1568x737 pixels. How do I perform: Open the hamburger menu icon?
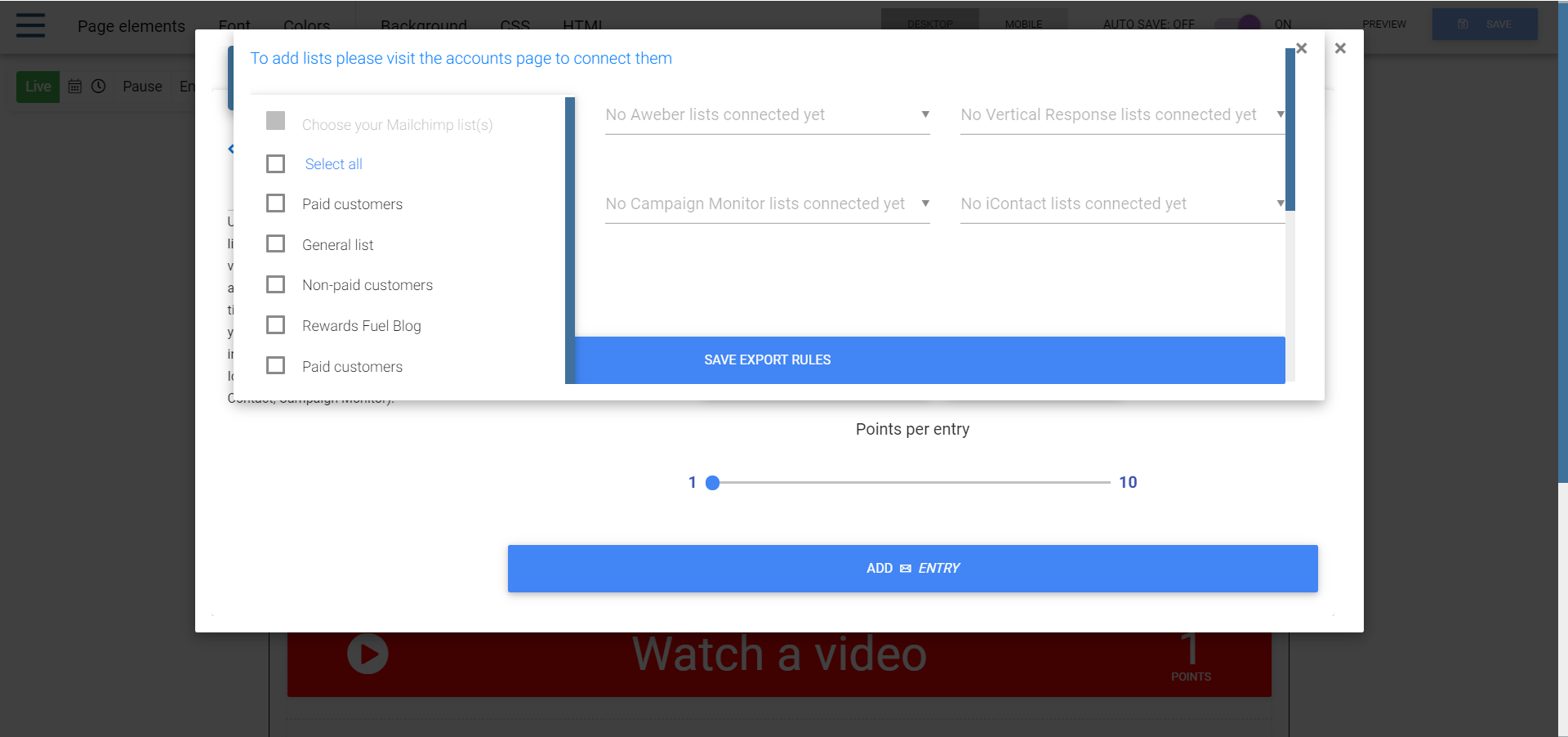click(30, 25)
